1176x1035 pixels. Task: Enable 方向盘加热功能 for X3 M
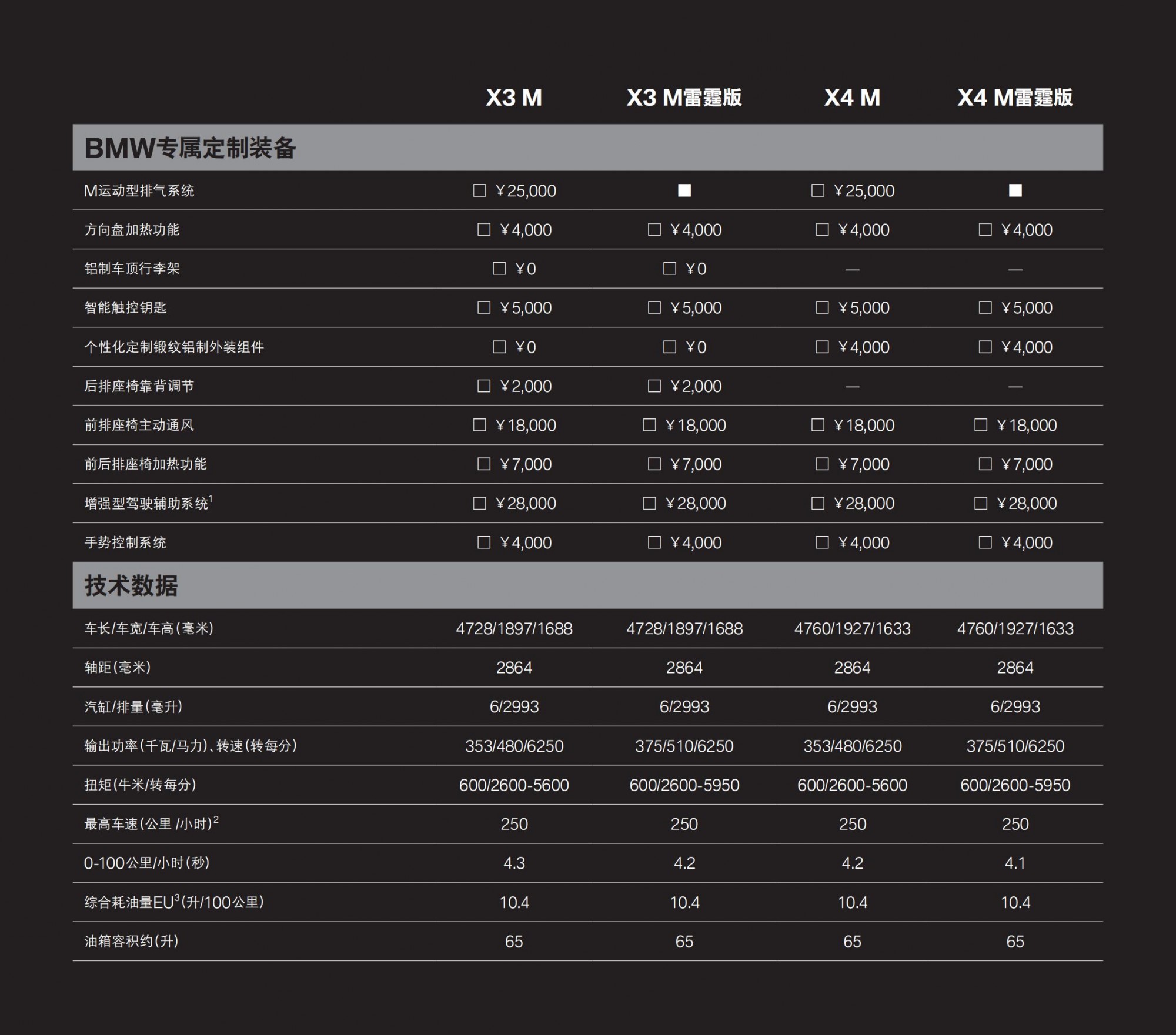tap(483, 230)
